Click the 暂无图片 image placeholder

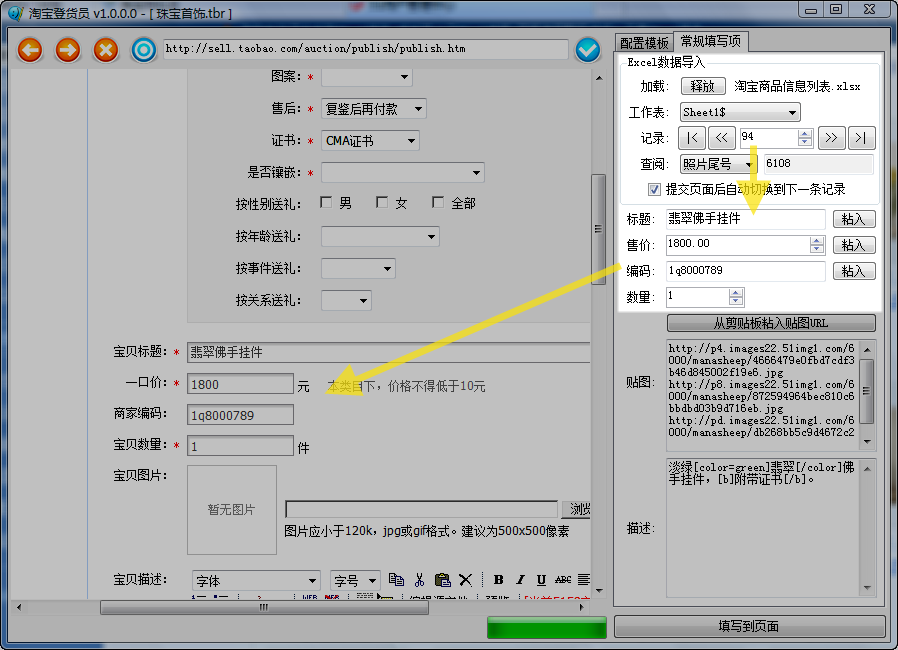[x=232, y=510]
